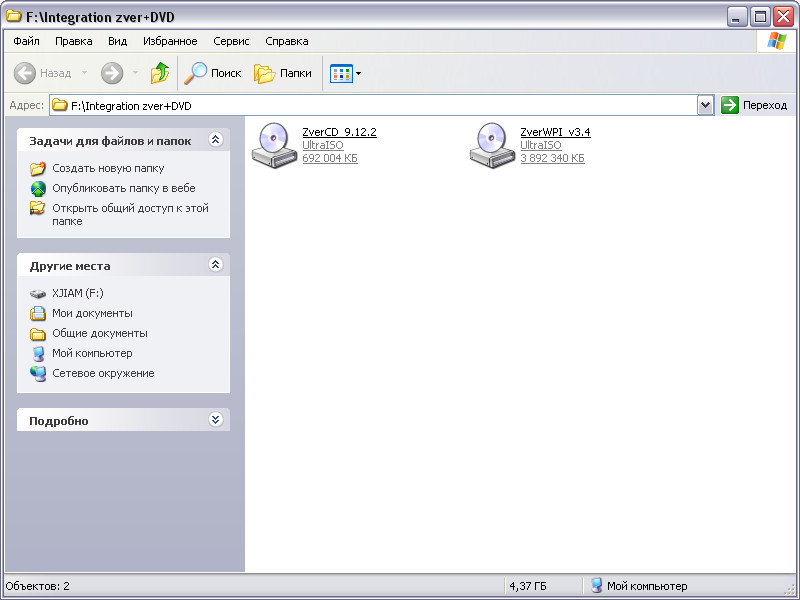This screenshot has width=800, height=600.
Task: Minimize the Explorer window
Action: (736, 17)
